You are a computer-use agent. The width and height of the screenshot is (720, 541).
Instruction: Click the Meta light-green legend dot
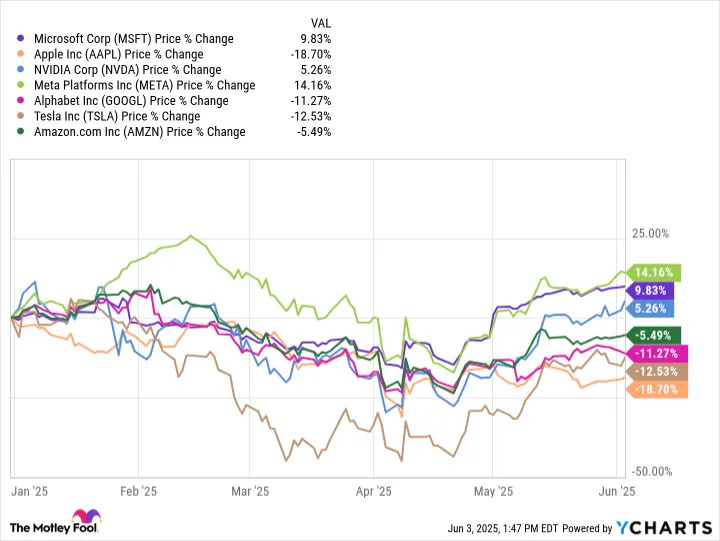pos(20,85)
